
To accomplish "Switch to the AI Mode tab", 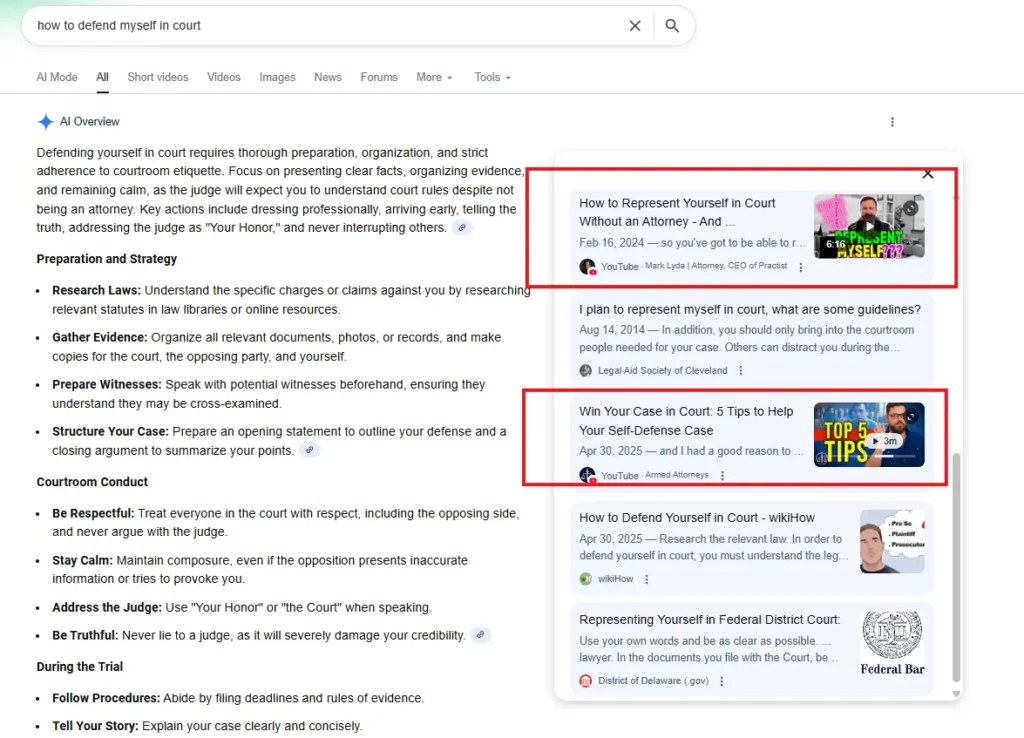I will (x=57, y=77).
